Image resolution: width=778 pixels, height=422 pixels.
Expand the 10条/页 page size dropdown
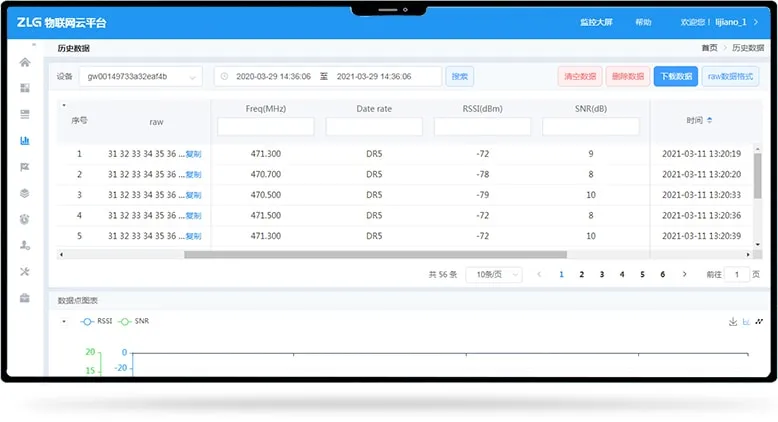493,274
